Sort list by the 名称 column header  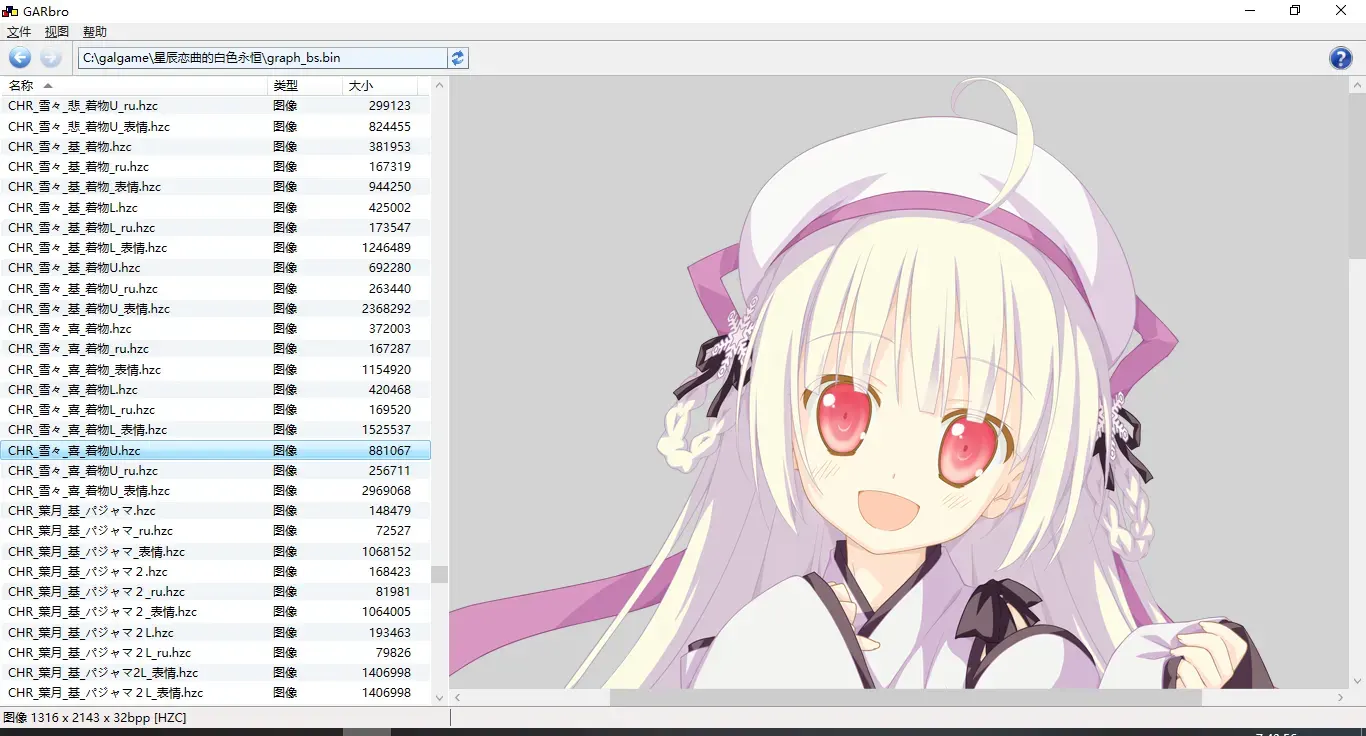coord(135,86)
